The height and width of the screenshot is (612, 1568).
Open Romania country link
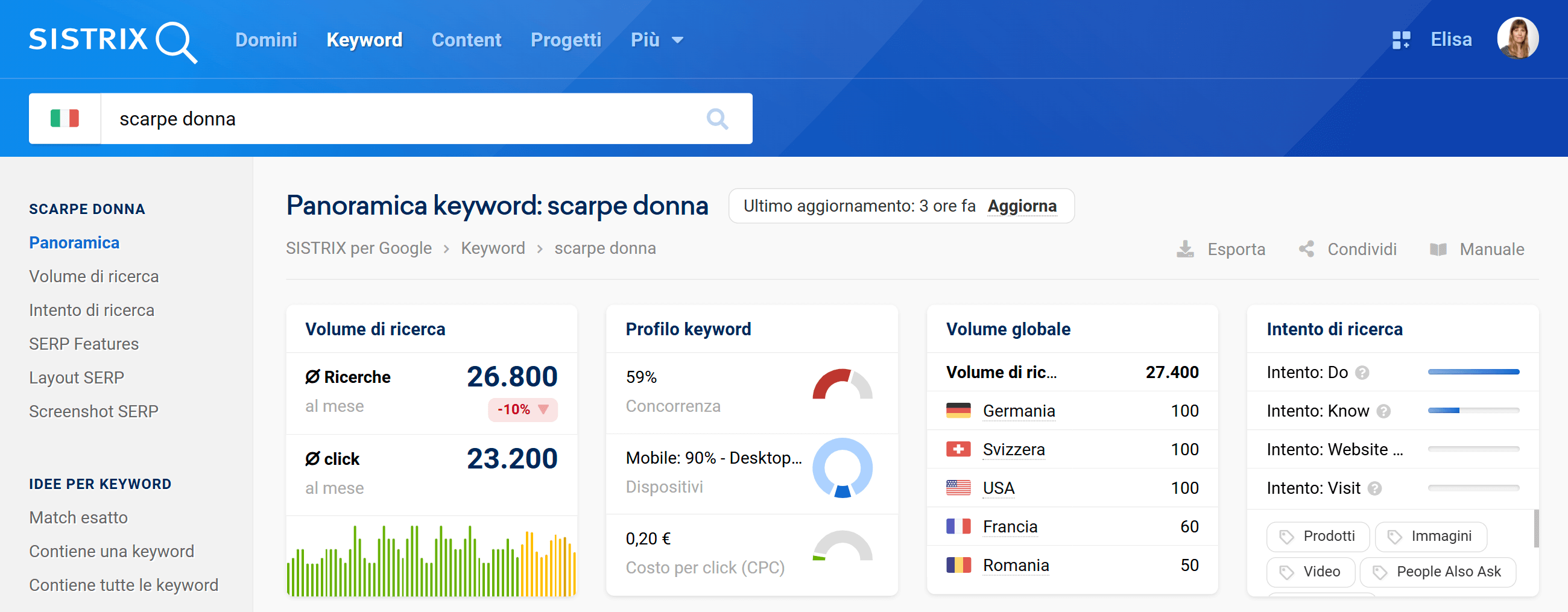1016,566
